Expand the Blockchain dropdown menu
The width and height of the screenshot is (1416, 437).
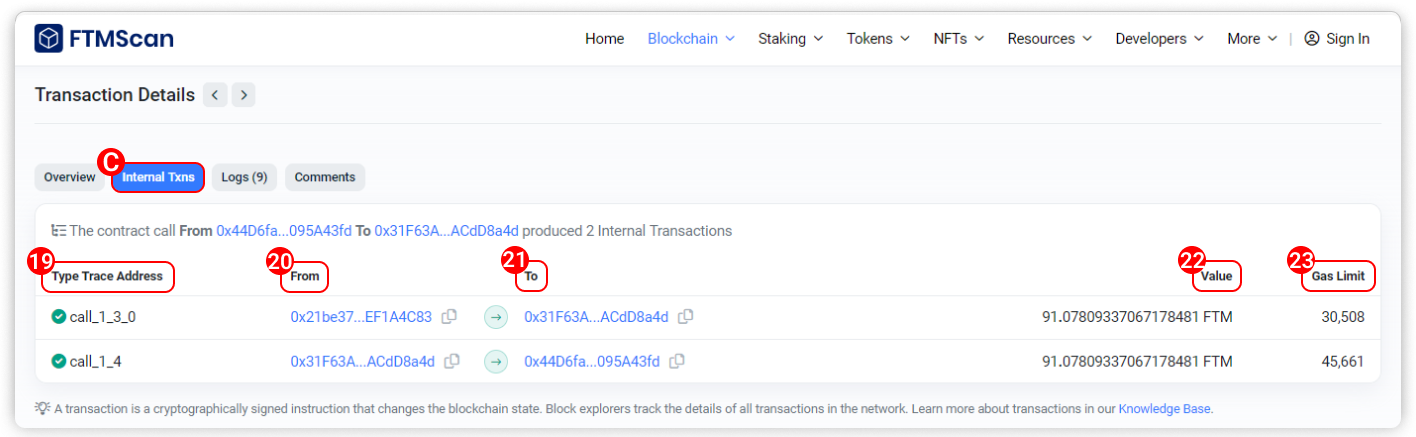(x=691, y=39)
